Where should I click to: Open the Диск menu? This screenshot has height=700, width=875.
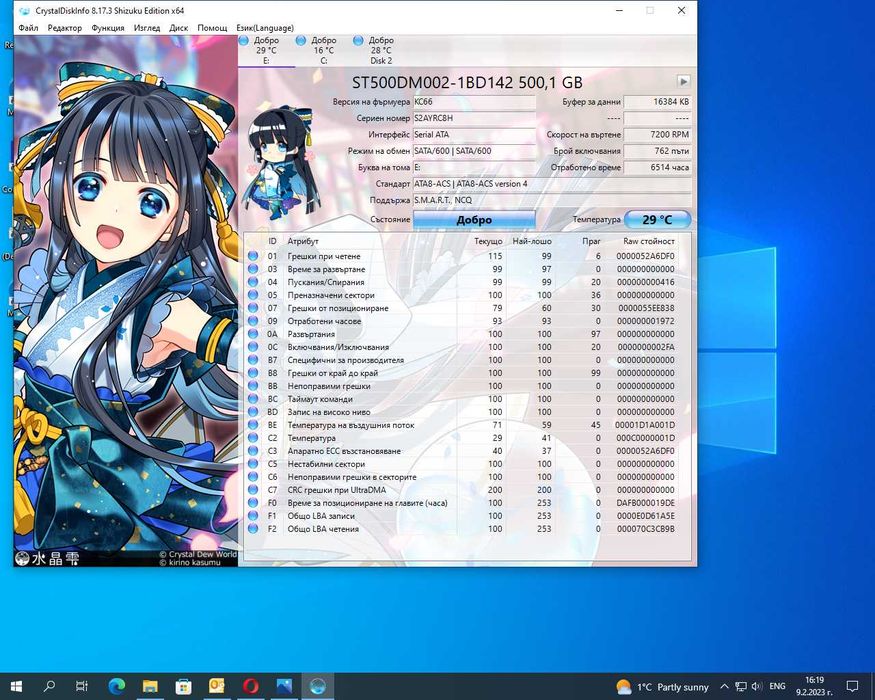[x=179, y=28]
